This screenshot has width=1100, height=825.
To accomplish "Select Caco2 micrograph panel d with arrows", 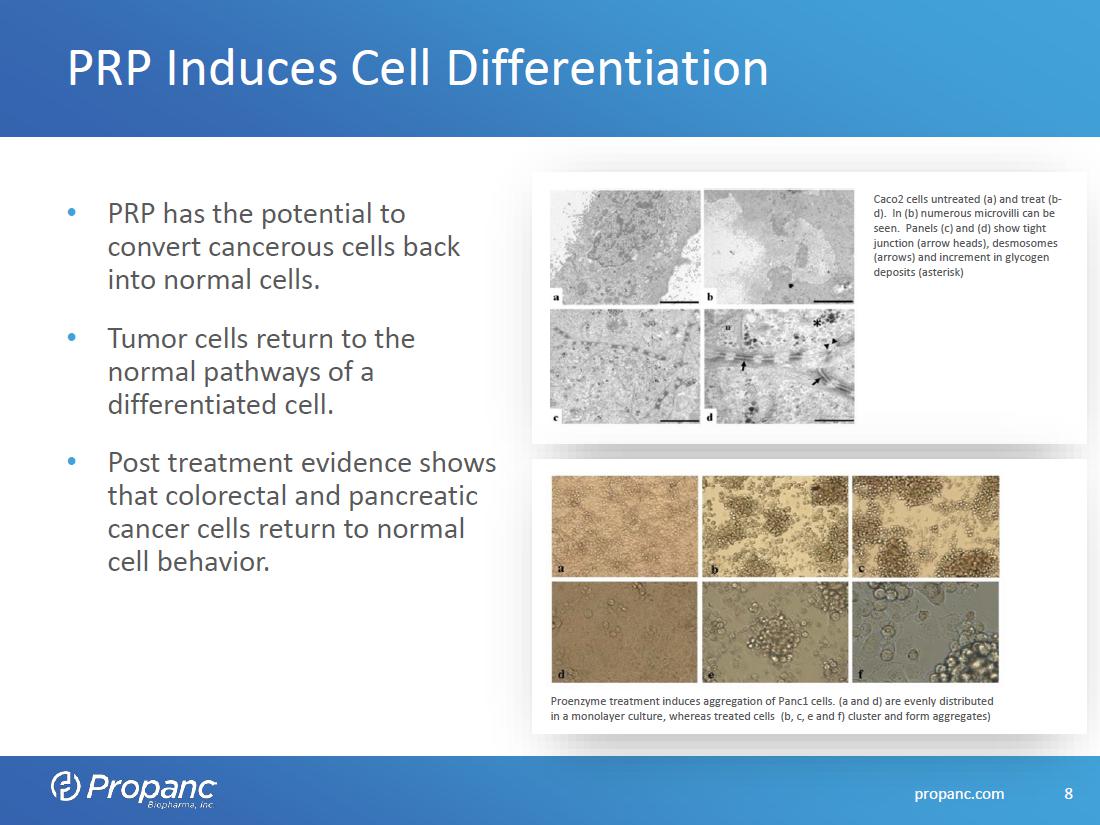I will click(x=779, y=366).
